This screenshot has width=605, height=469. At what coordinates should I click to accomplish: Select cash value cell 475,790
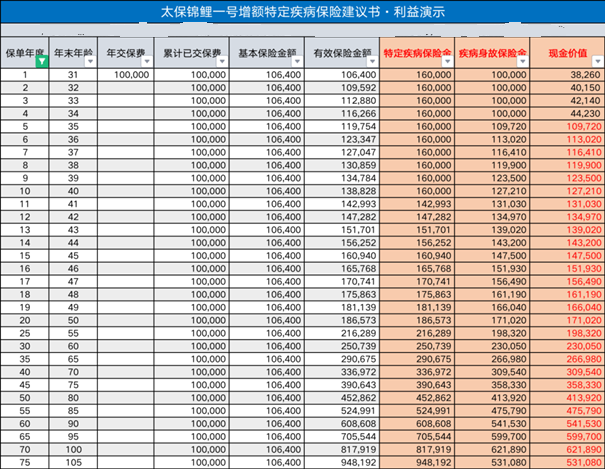[x=568, y=411]
